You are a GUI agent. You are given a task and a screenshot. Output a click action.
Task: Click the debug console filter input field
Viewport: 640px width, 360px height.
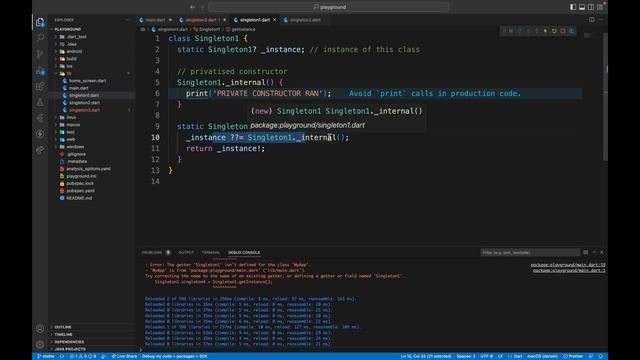(x=530, y=253)
